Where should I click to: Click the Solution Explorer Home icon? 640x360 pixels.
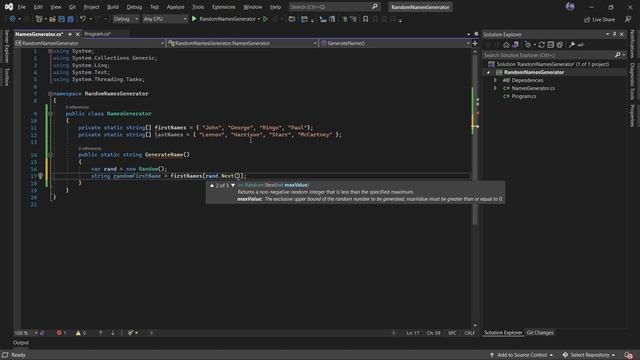click(506, 44)
